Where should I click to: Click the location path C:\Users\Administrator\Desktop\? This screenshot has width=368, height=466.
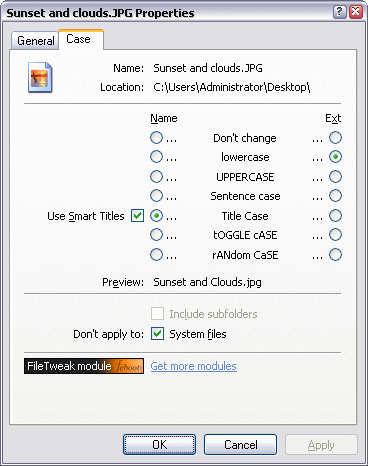click(x=232, y=87)
